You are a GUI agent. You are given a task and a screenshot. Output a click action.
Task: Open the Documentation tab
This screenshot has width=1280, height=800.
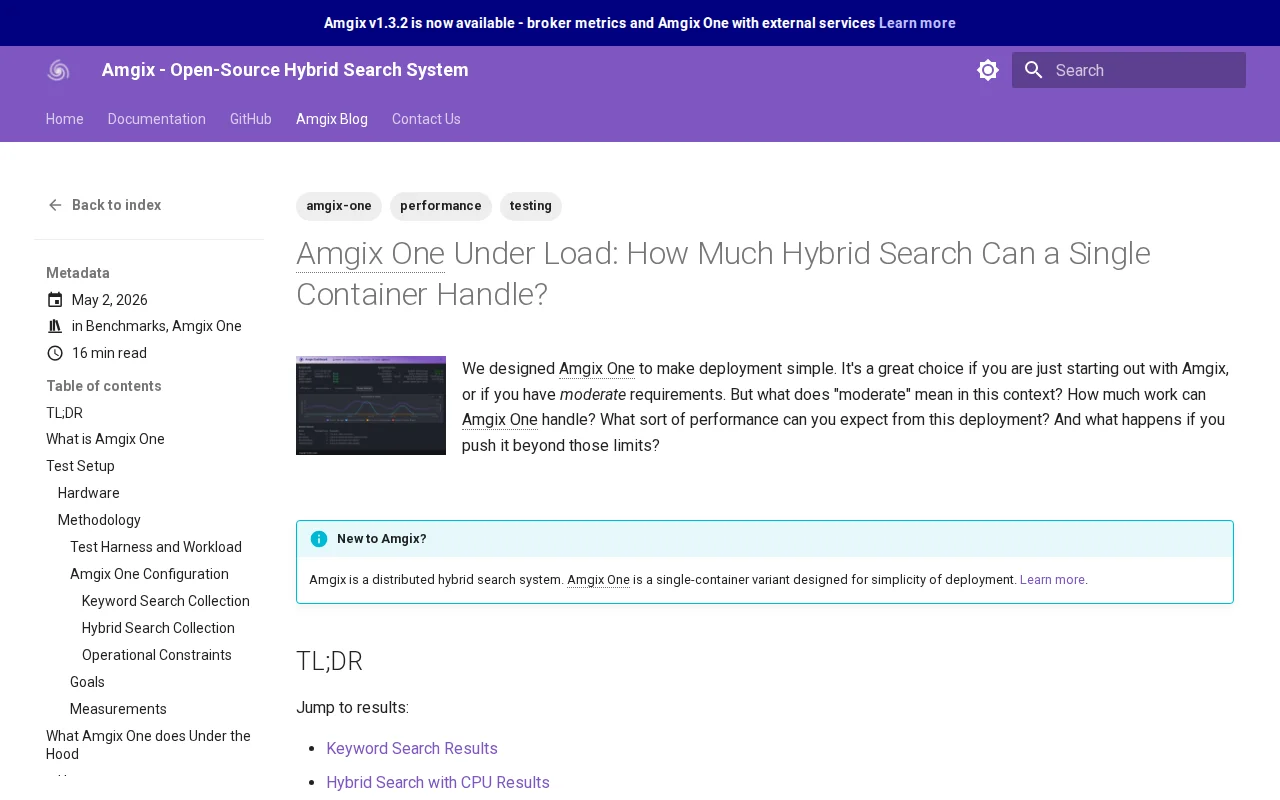(x=157, y=119)
